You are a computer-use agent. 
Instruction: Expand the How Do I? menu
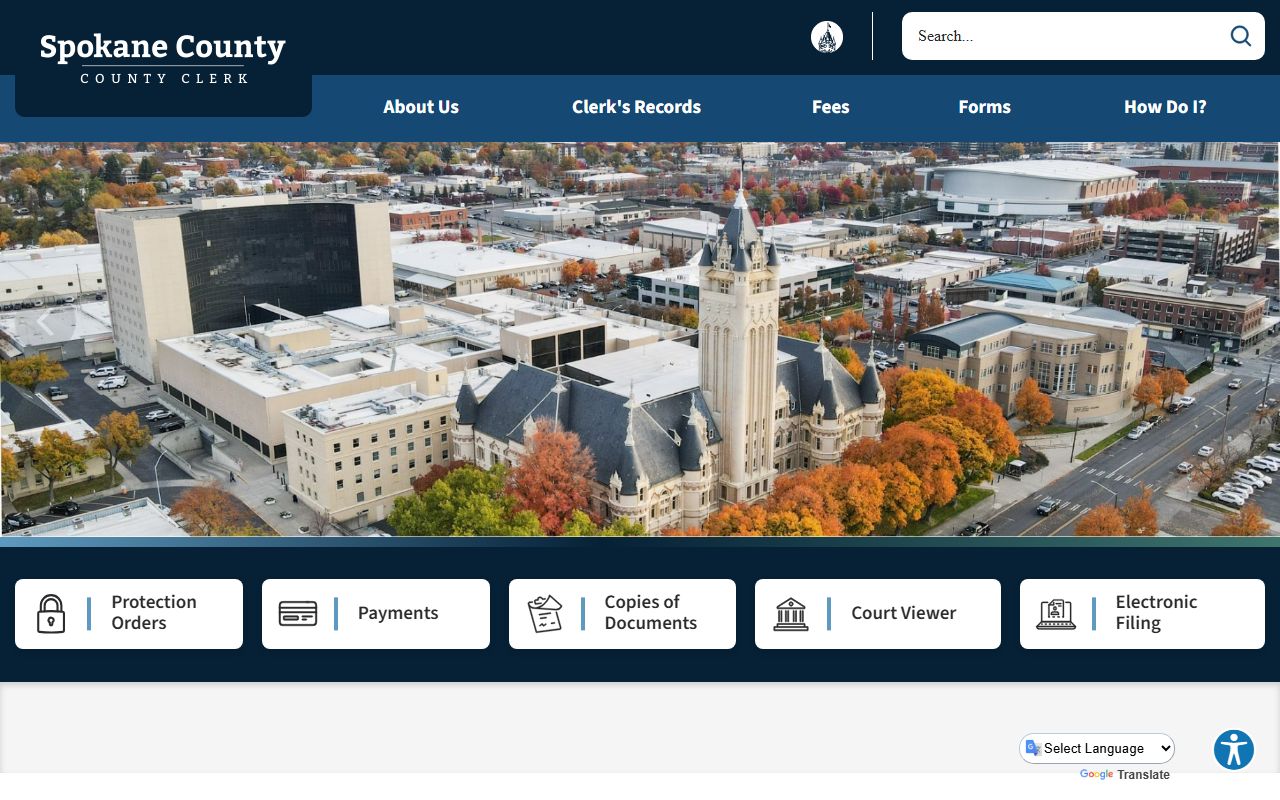[1165, 107]
